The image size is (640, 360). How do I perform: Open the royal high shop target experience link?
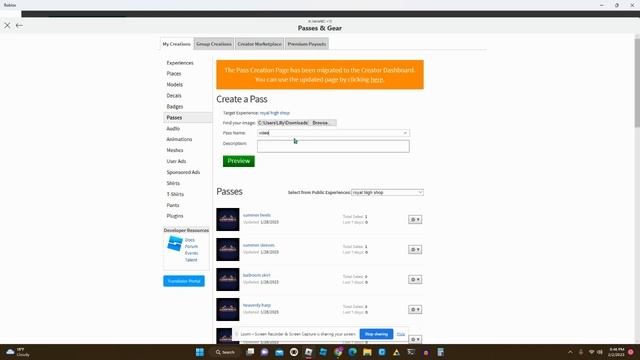click(275, 113)
